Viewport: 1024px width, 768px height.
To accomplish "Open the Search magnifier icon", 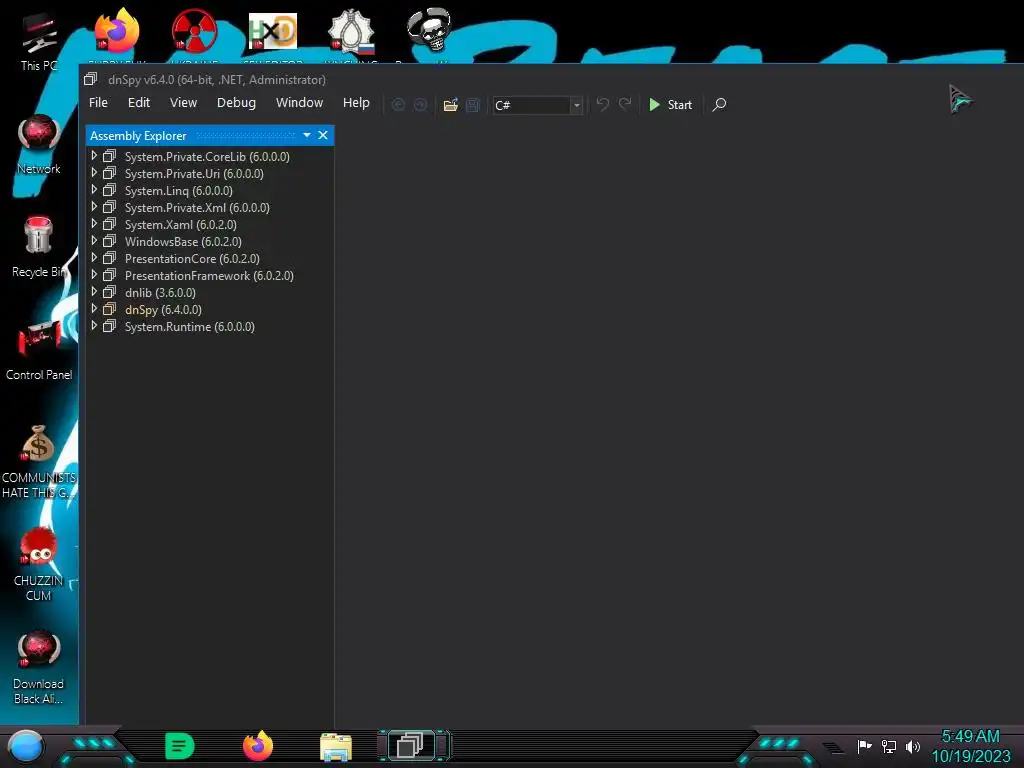I will [x=719, y=104].
